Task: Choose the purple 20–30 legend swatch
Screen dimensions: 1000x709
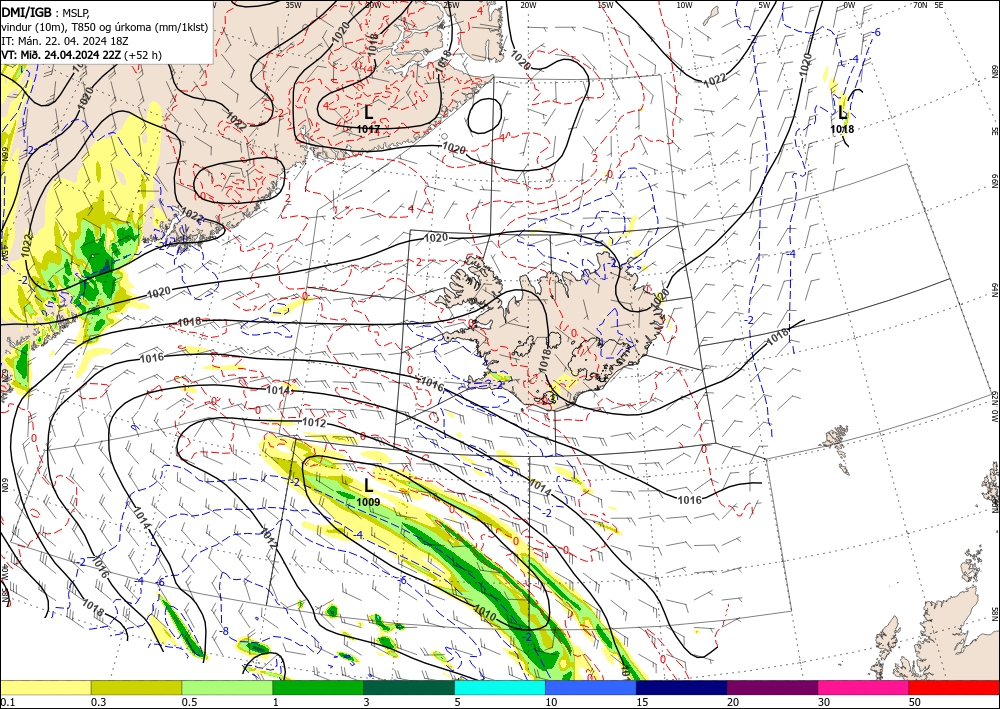Action: point(772,687)
